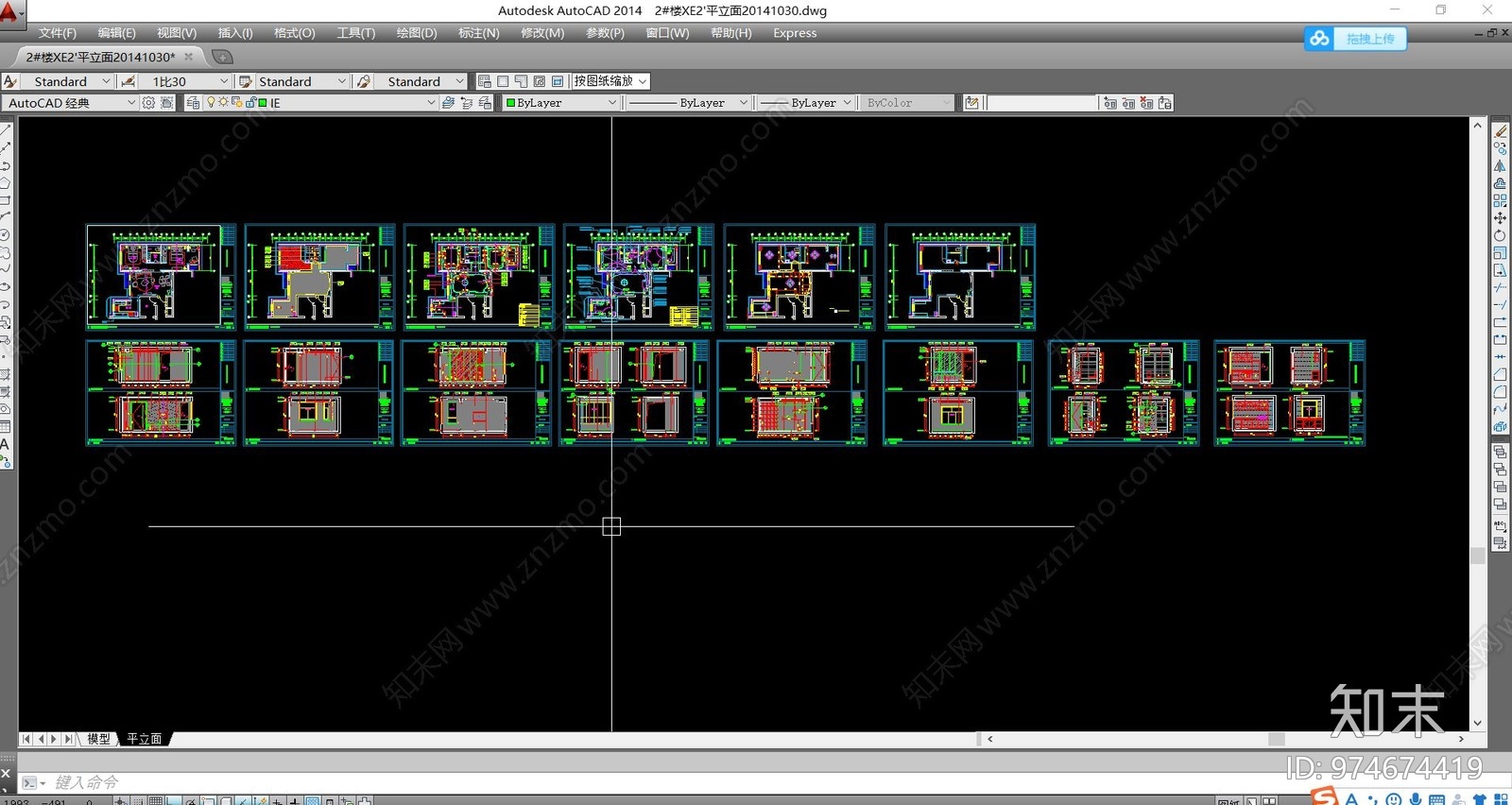Screen dimensions: 1512x805
Task: Select the Fillet tool
Action: 1500,392
